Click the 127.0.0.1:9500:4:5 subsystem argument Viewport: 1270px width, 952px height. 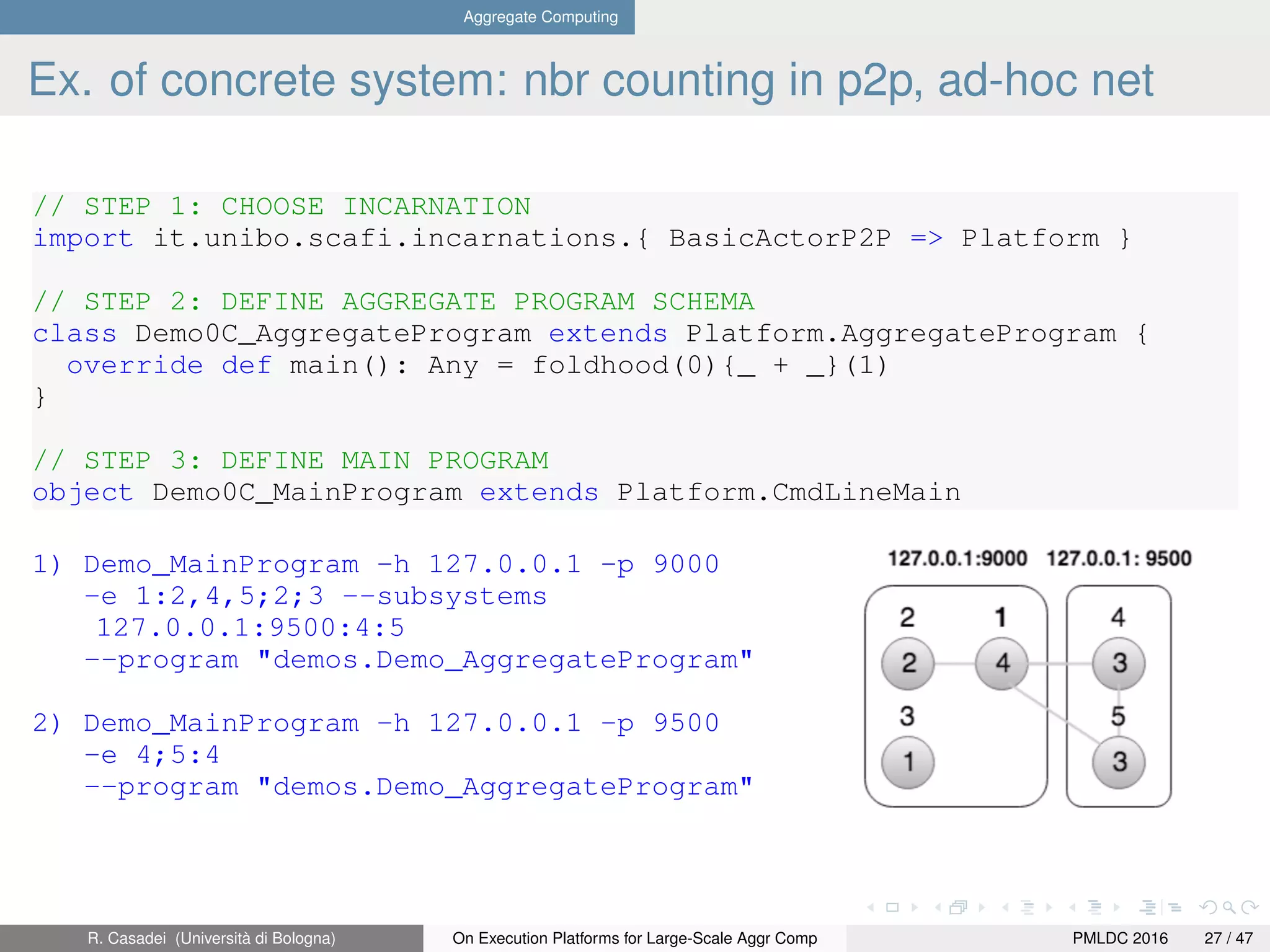[x=250, y=628]
